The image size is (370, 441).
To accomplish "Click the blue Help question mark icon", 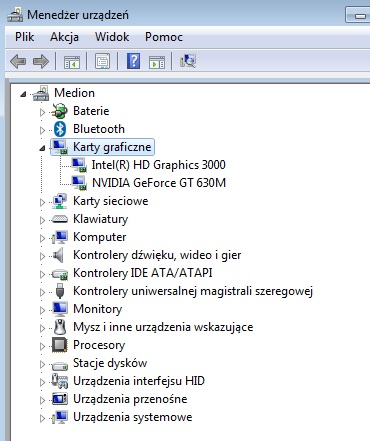I will pos(133,61).
